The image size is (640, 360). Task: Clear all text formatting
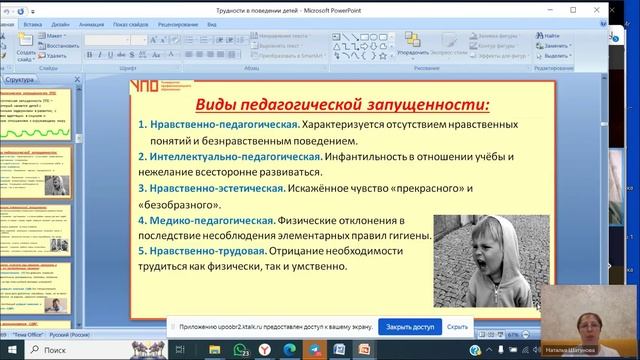[x=175, y=40]
